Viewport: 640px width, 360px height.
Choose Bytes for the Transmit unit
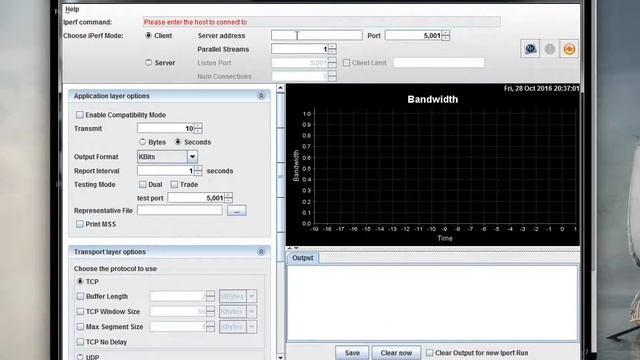tap(142, 142)
